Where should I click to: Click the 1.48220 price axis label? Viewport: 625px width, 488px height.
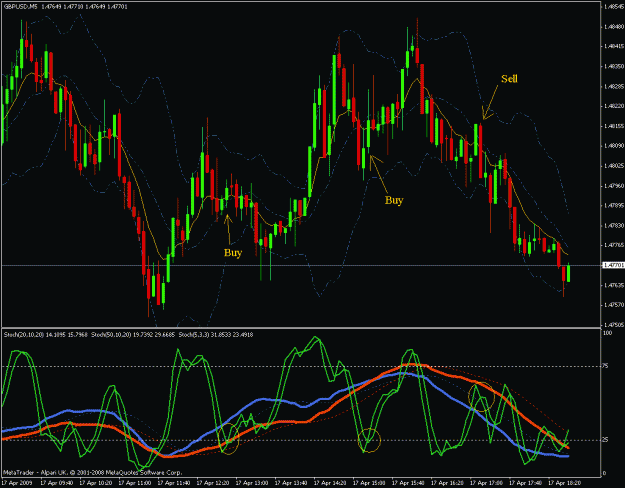tap(614, 106)
